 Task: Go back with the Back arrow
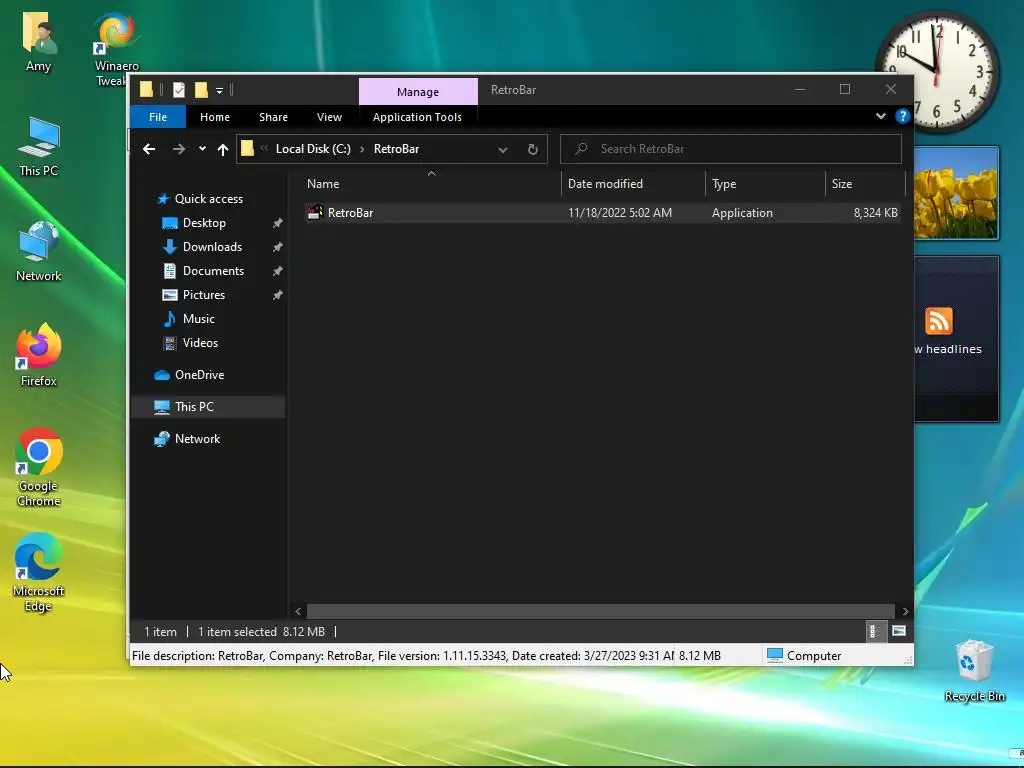149,149
